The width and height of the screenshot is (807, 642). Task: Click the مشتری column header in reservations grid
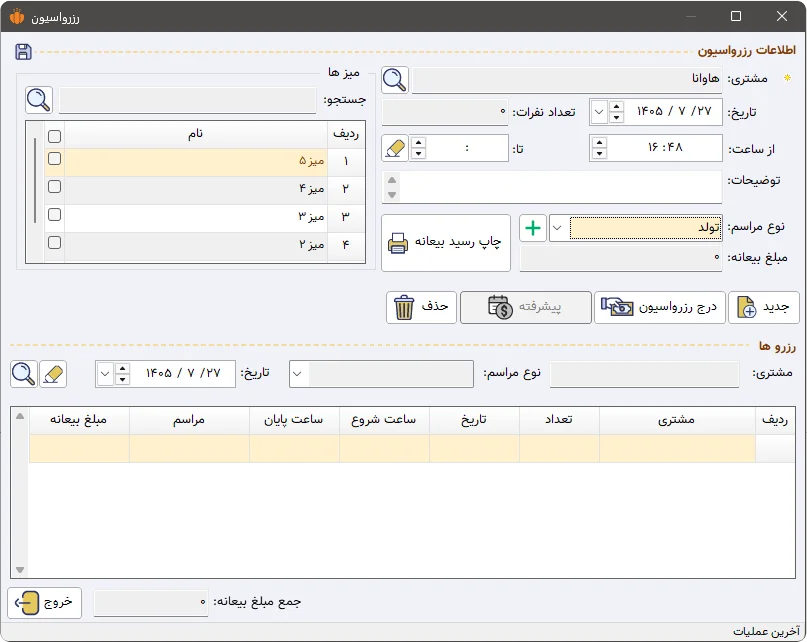[676, 420]
